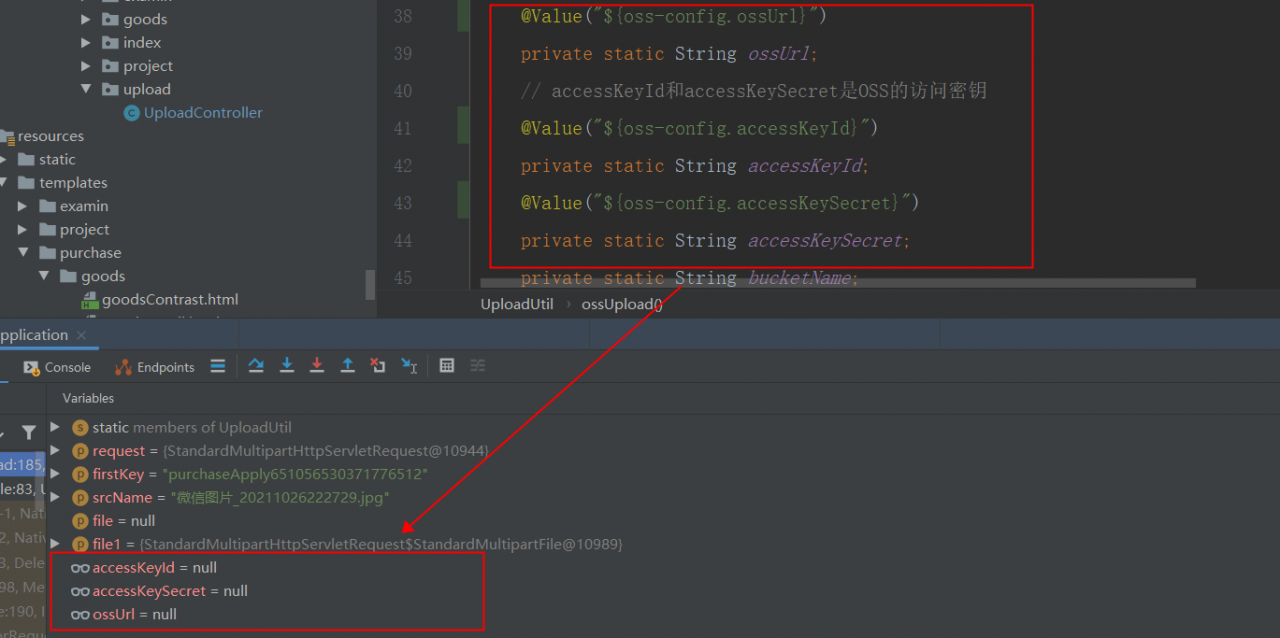
Task: Expand the index package node
Action: tap(86, 43)
